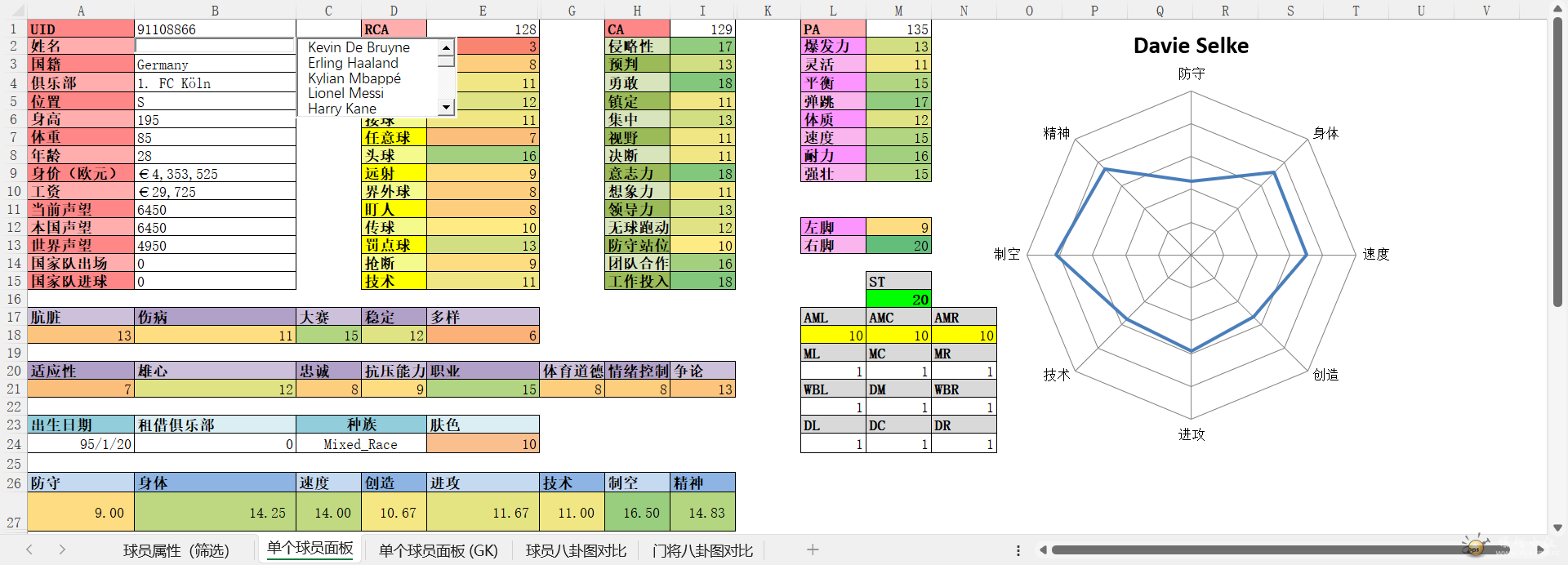Click the three-dot sheet tab options handle
The width and height of the screenshot is (1568, 565).
pos(1018,550)
